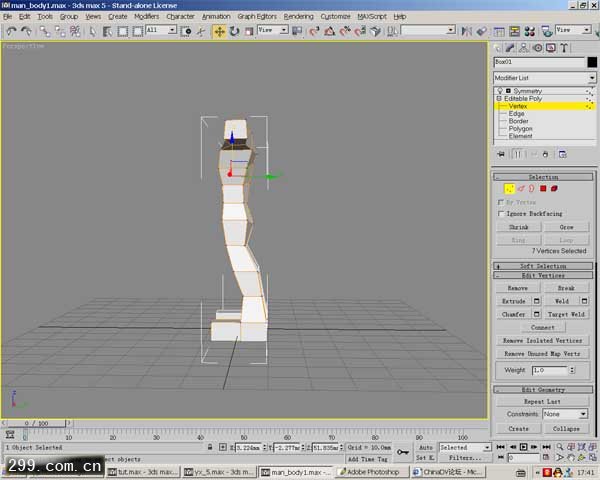This screenshot has width=600, height=480.
Task: Open the MAXScript menu
Action: 372,16
